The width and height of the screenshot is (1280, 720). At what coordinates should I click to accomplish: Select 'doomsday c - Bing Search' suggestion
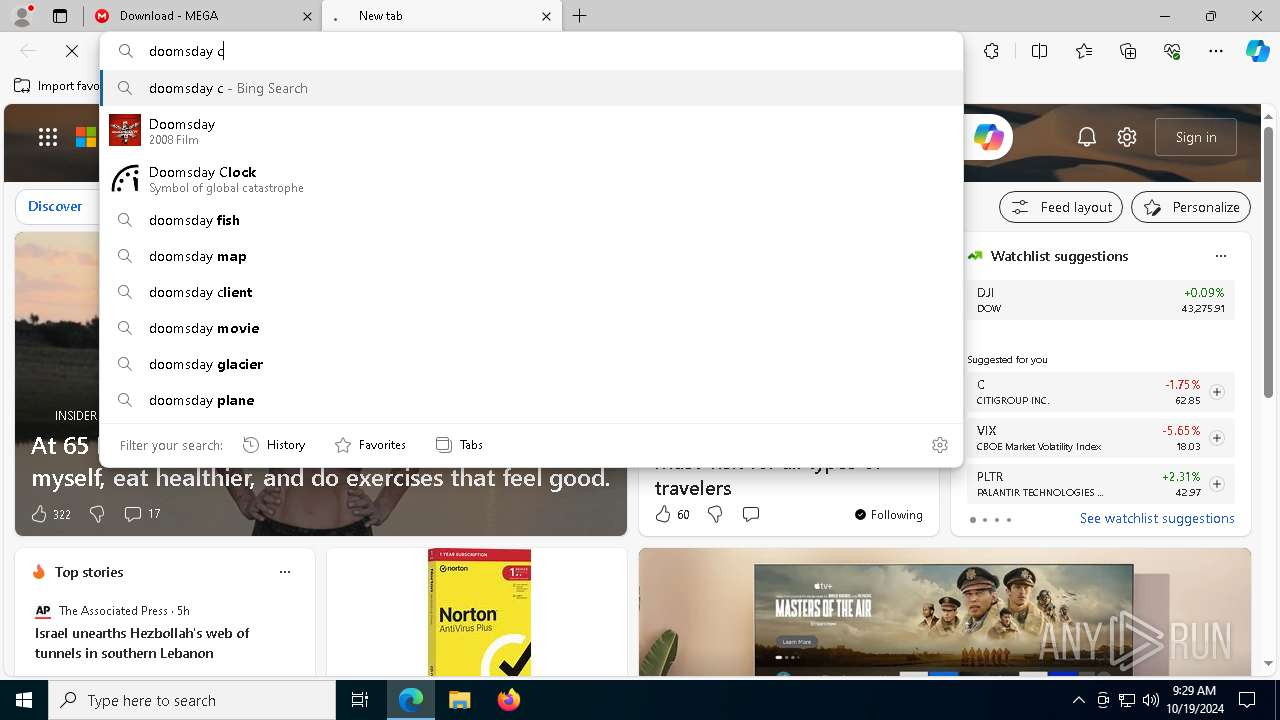click(531, 88)
